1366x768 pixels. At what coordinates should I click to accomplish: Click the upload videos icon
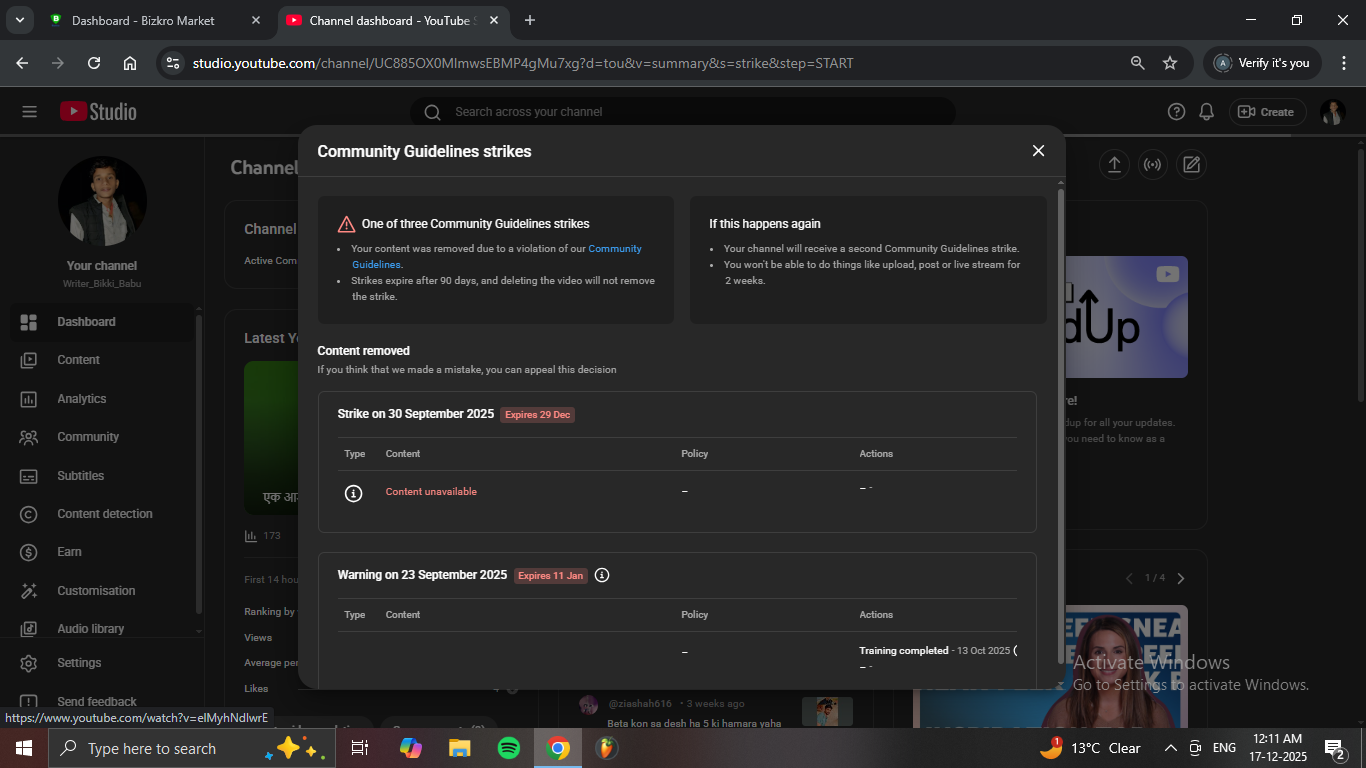[x=1114, y=165]
